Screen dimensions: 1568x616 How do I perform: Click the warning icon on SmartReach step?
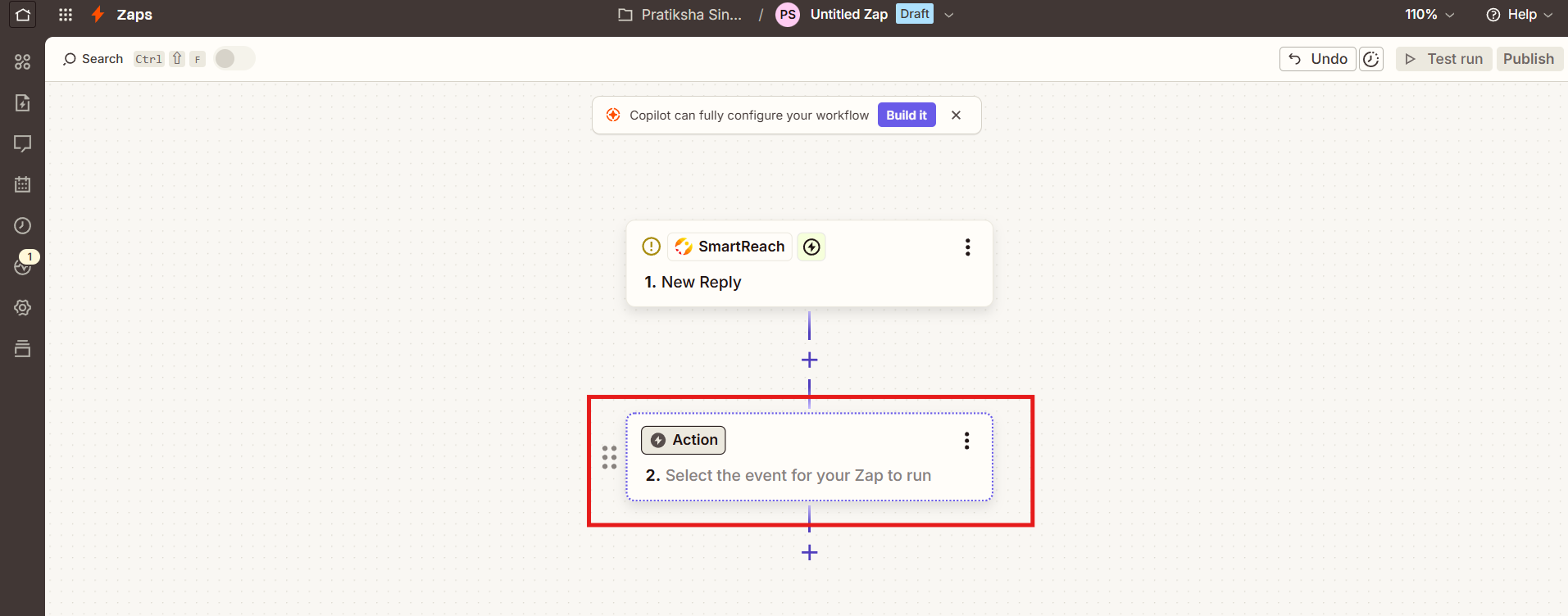652,247
